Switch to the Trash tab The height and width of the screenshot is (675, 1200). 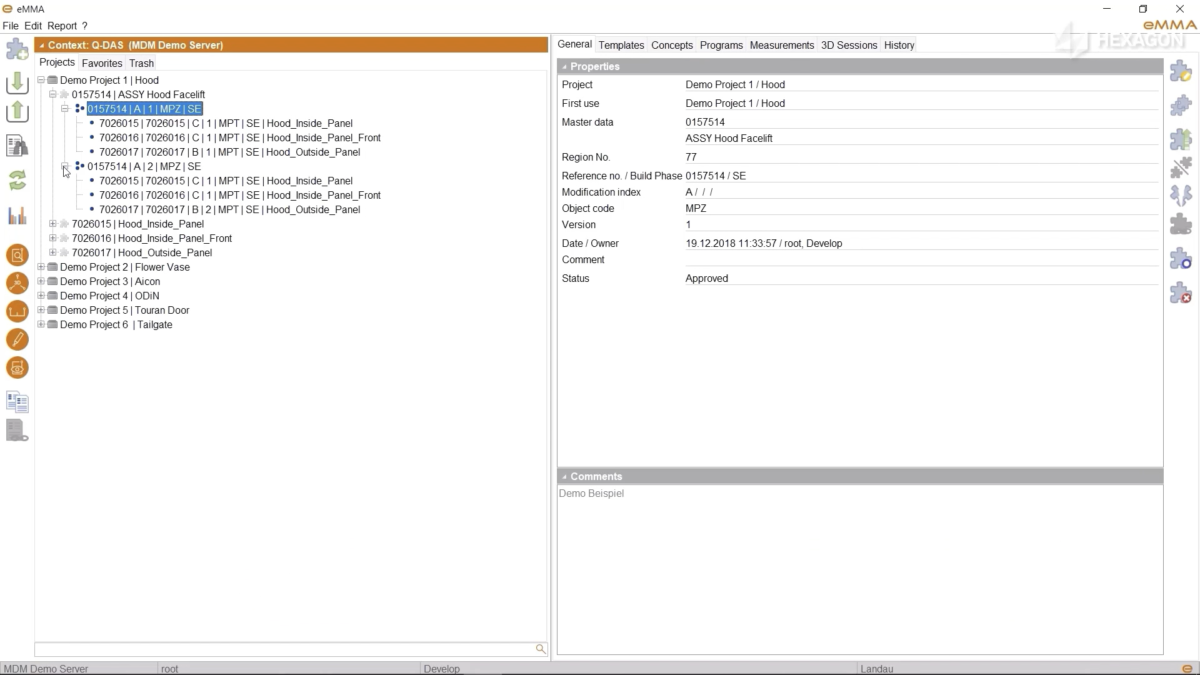tap(141, 63)
